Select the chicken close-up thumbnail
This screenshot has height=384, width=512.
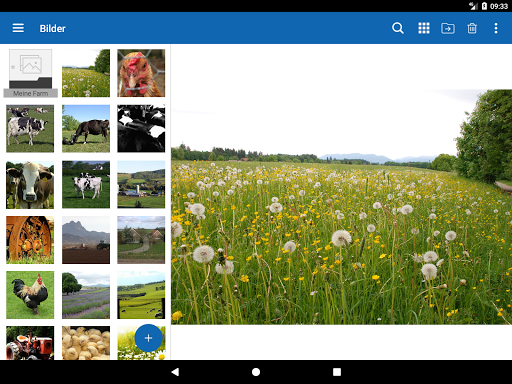point(141,73)
